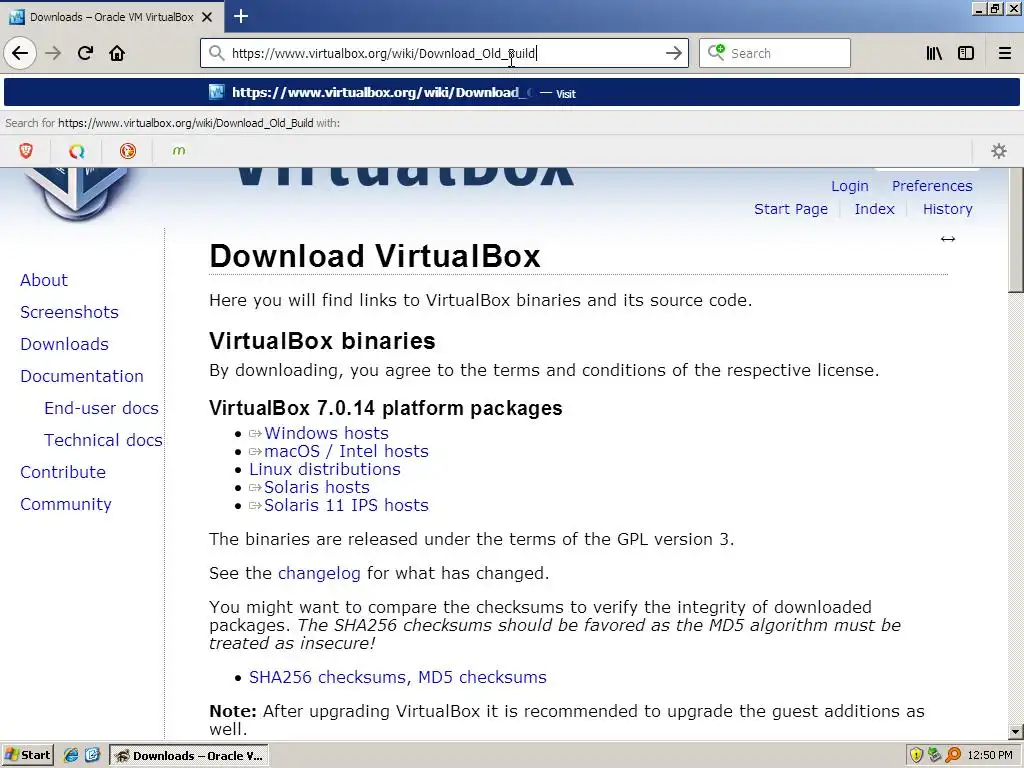This screenshot has width=1024, height=768.
Task: Click the magnifier icon in the address bar
Action: pos(216,53)
